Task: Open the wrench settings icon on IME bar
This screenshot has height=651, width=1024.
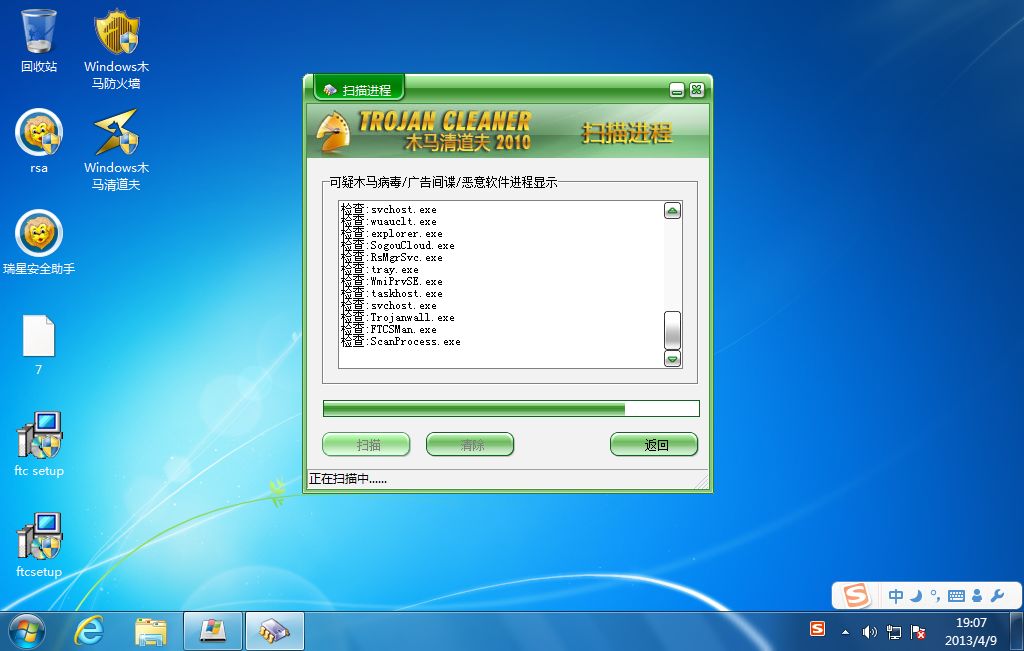Action: click(x=997, y=595)
